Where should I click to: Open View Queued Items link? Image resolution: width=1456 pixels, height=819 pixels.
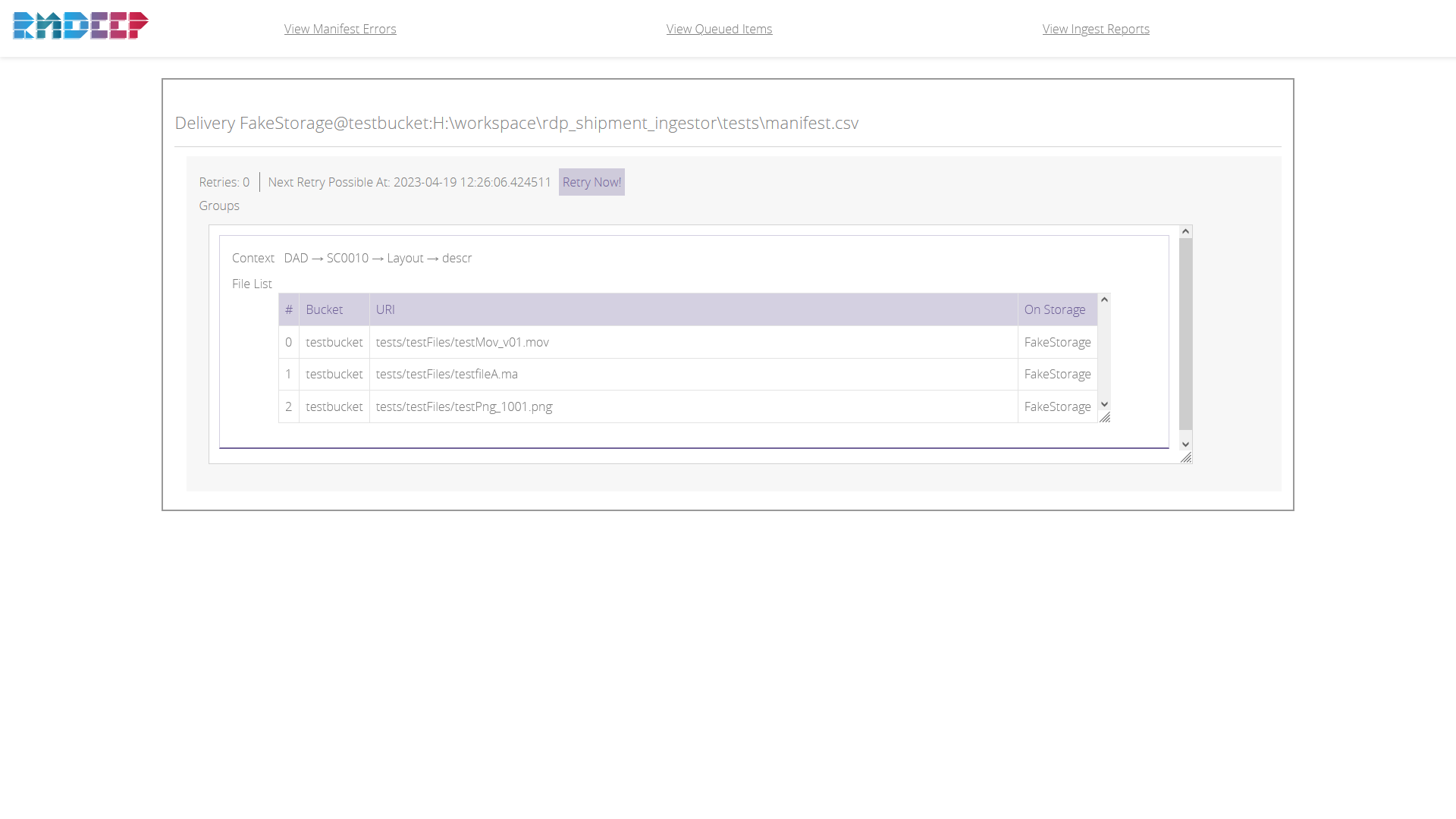[719, 29]
